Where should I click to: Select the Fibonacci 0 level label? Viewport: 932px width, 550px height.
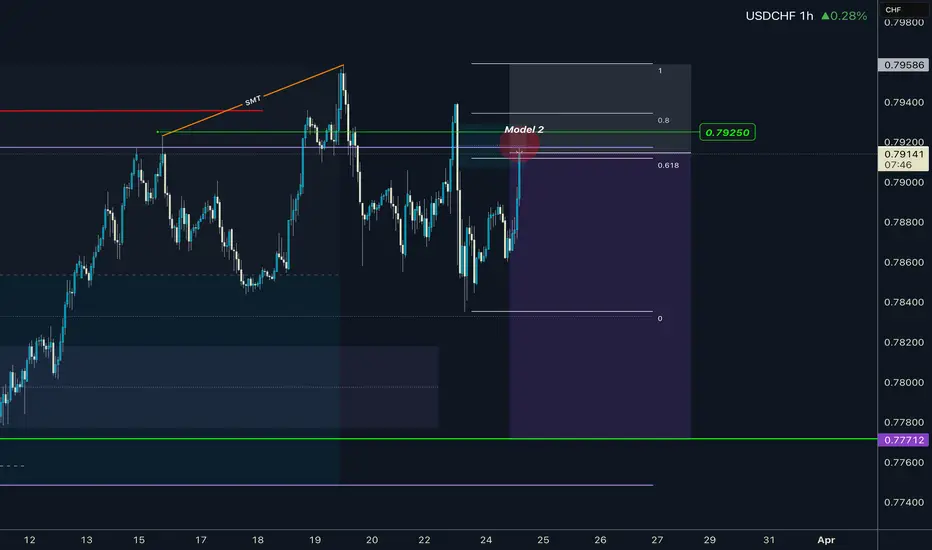coord(660,319)
